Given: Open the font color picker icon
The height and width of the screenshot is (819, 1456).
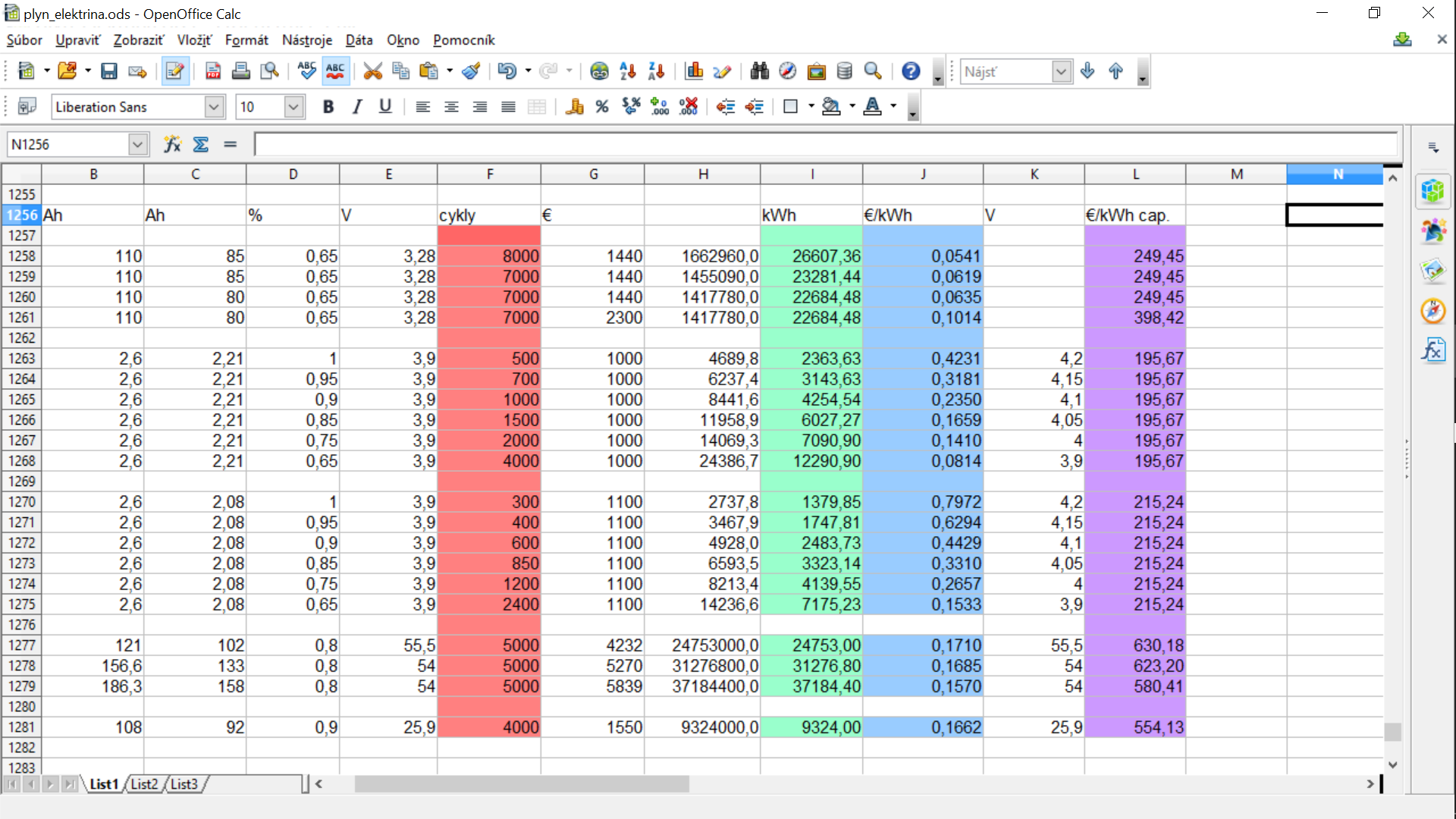Looking at the screenshot, I should click(x=872, y=107).
